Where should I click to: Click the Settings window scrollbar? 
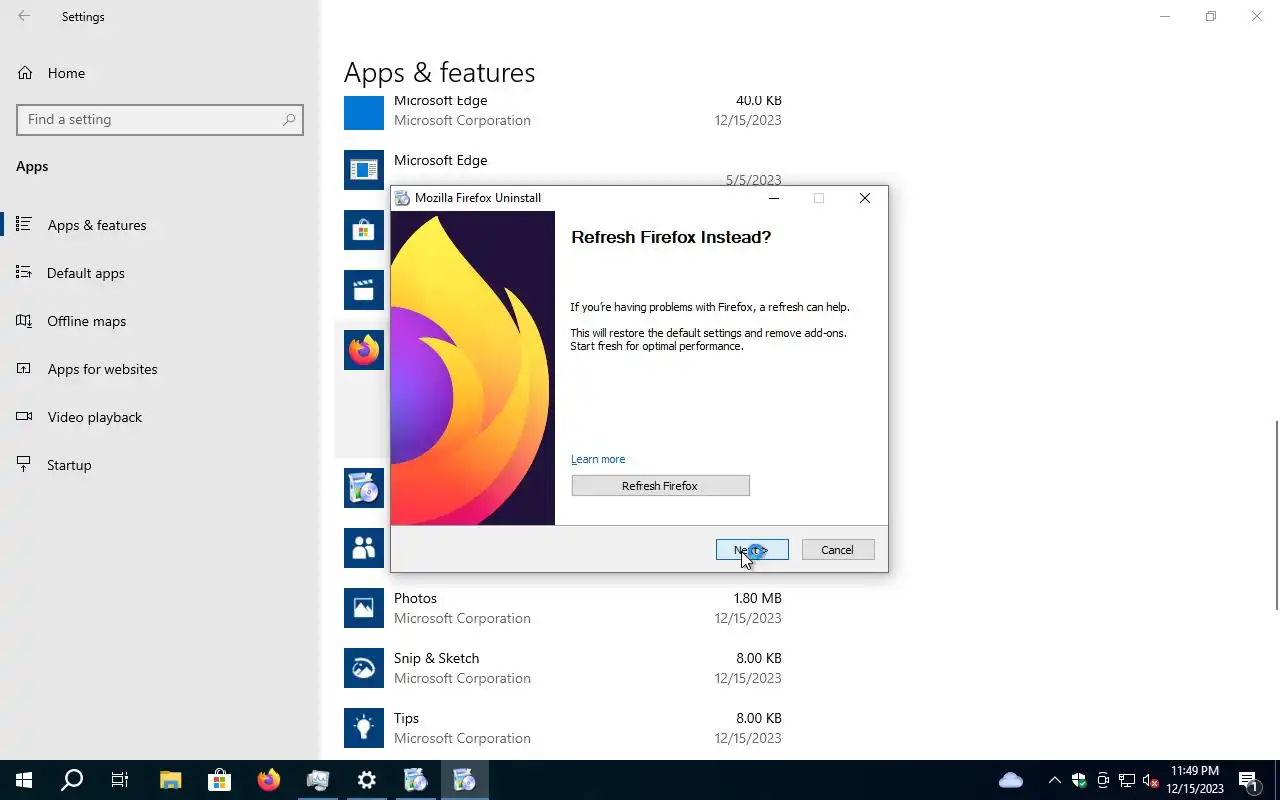[x=1275, y=515]
